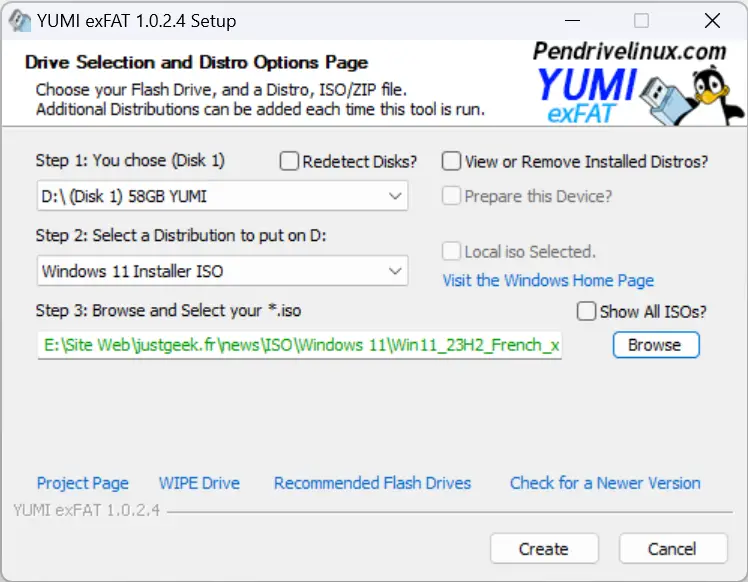Click the YUMI app icon in the title bar
Viewport: 748px width, 582px height.
(x=20, y=21)
